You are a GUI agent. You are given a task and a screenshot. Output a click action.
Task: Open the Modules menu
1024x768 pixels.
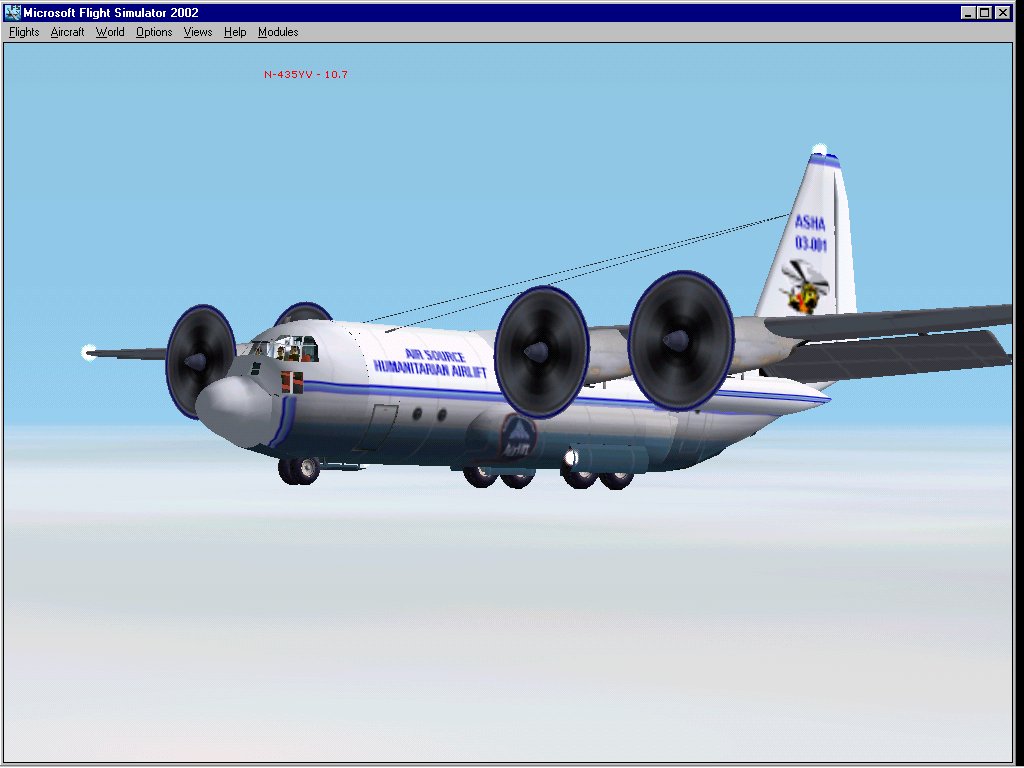(278, 32)
